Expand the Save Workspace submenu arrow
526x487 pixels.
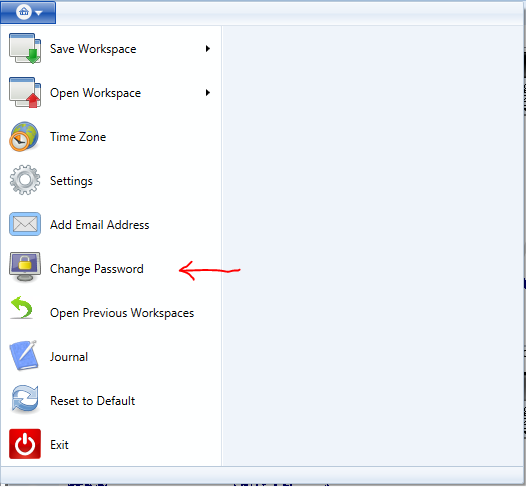[208, 49]
